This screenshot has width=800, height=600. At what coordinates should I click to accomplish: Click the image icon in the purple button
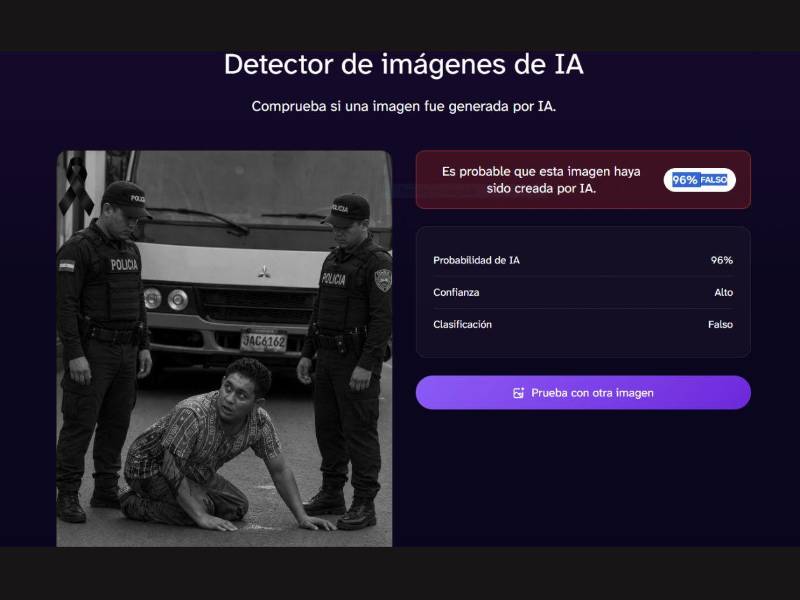[x=518, y=393]
